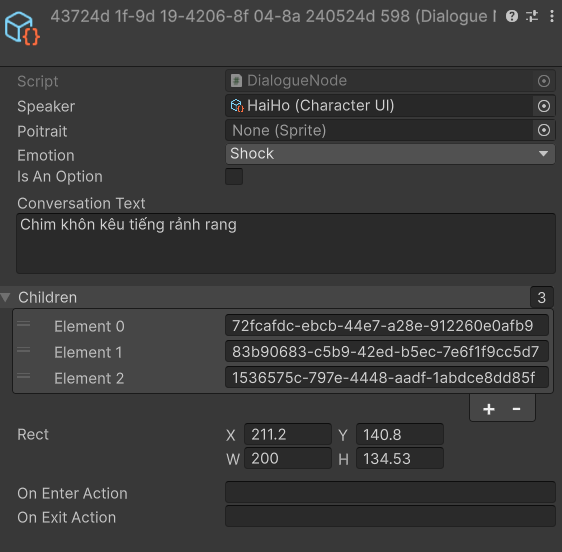
Task: Click the Conversation Text area
Action: point(286,244)
